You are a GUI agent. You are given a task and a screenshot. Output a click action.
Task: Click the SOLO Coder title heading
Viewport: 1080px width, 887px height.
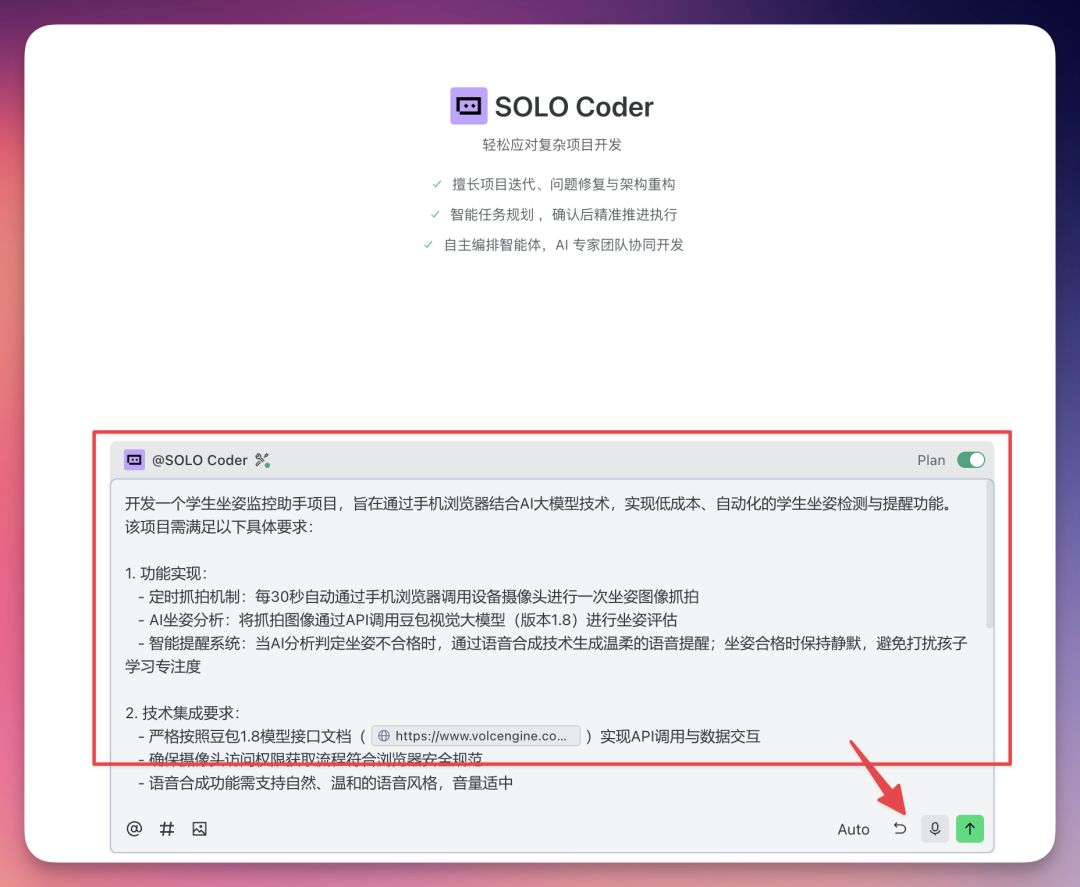pyautogui.click(x=574, y=107)
